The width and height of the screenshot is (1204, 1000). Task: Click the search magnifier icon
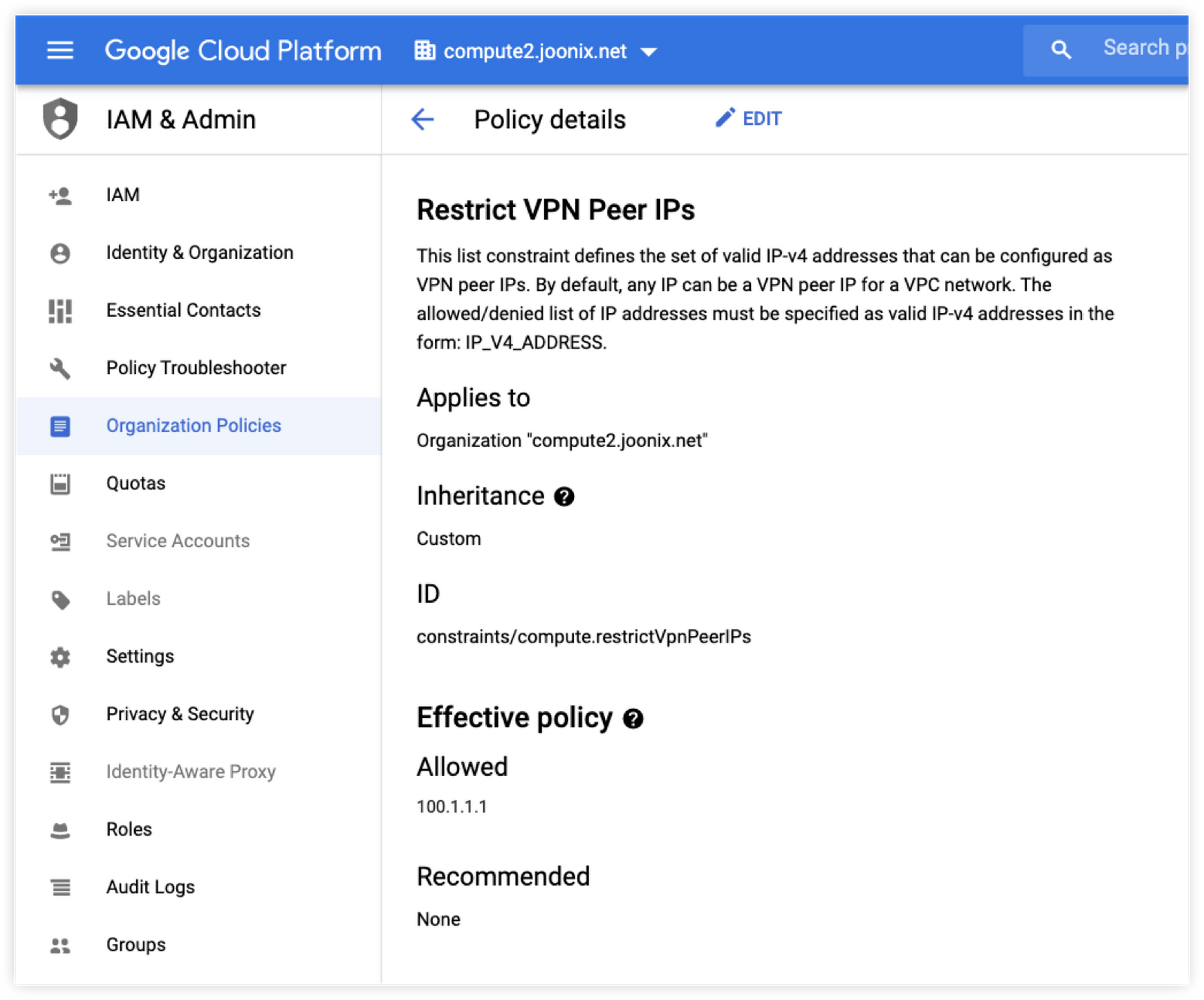[x=1061, y=50]
